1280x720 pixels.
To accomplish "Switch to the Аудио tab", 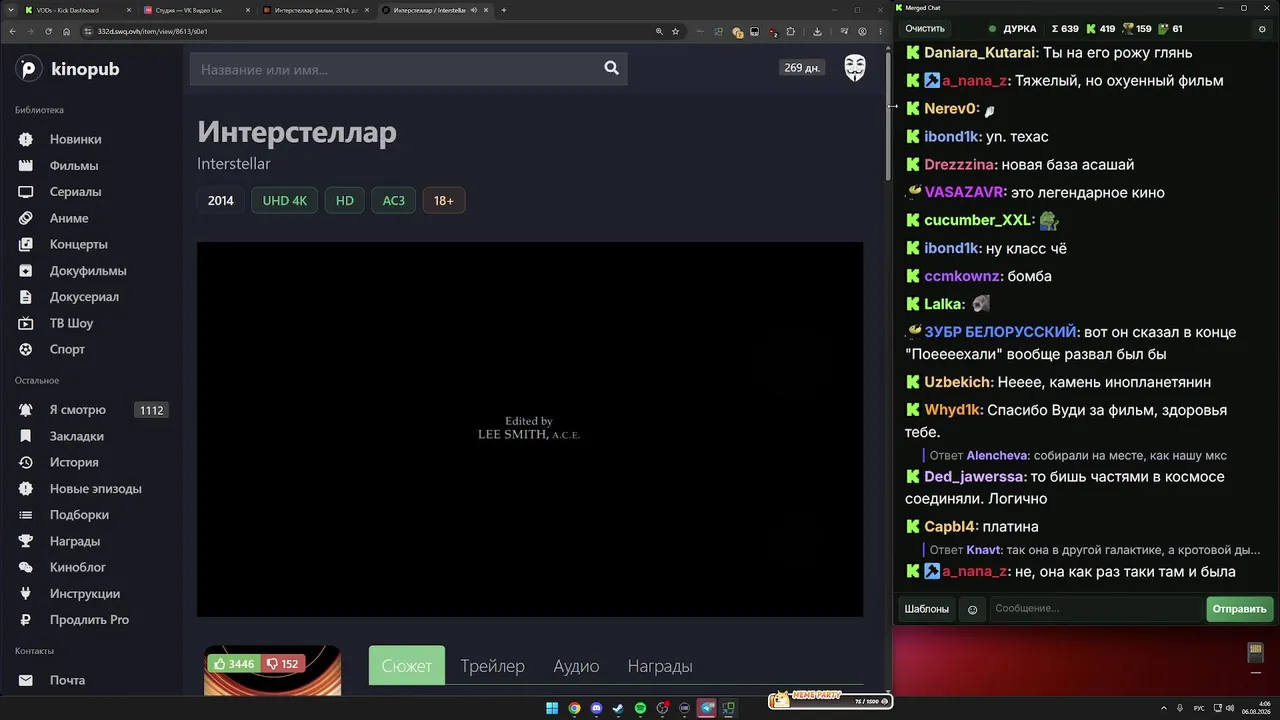I will [576, 666].
